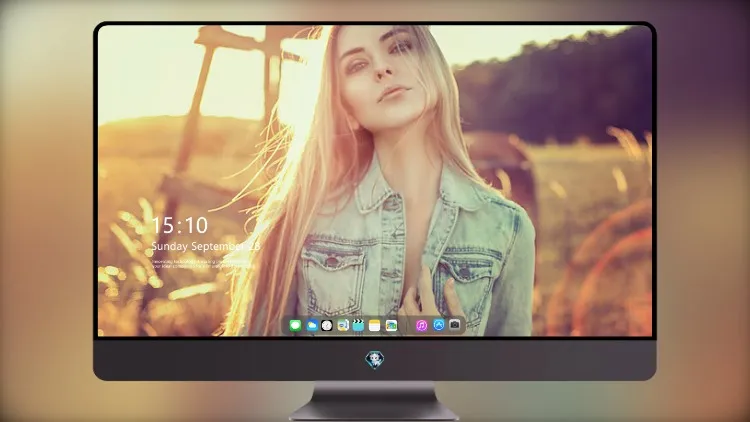Click the Sunday September date text

(206, 246)
